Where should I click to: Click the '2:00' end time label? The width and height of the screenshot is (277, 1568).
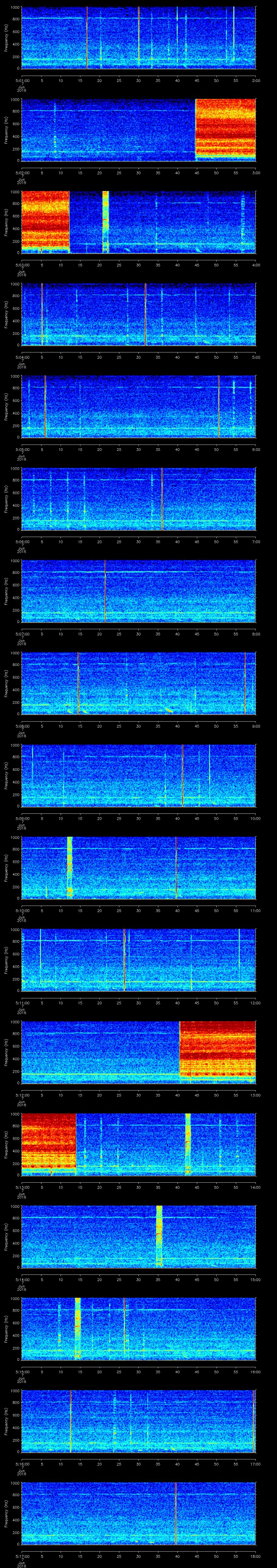pyautogui.click(x=256, y=80)
